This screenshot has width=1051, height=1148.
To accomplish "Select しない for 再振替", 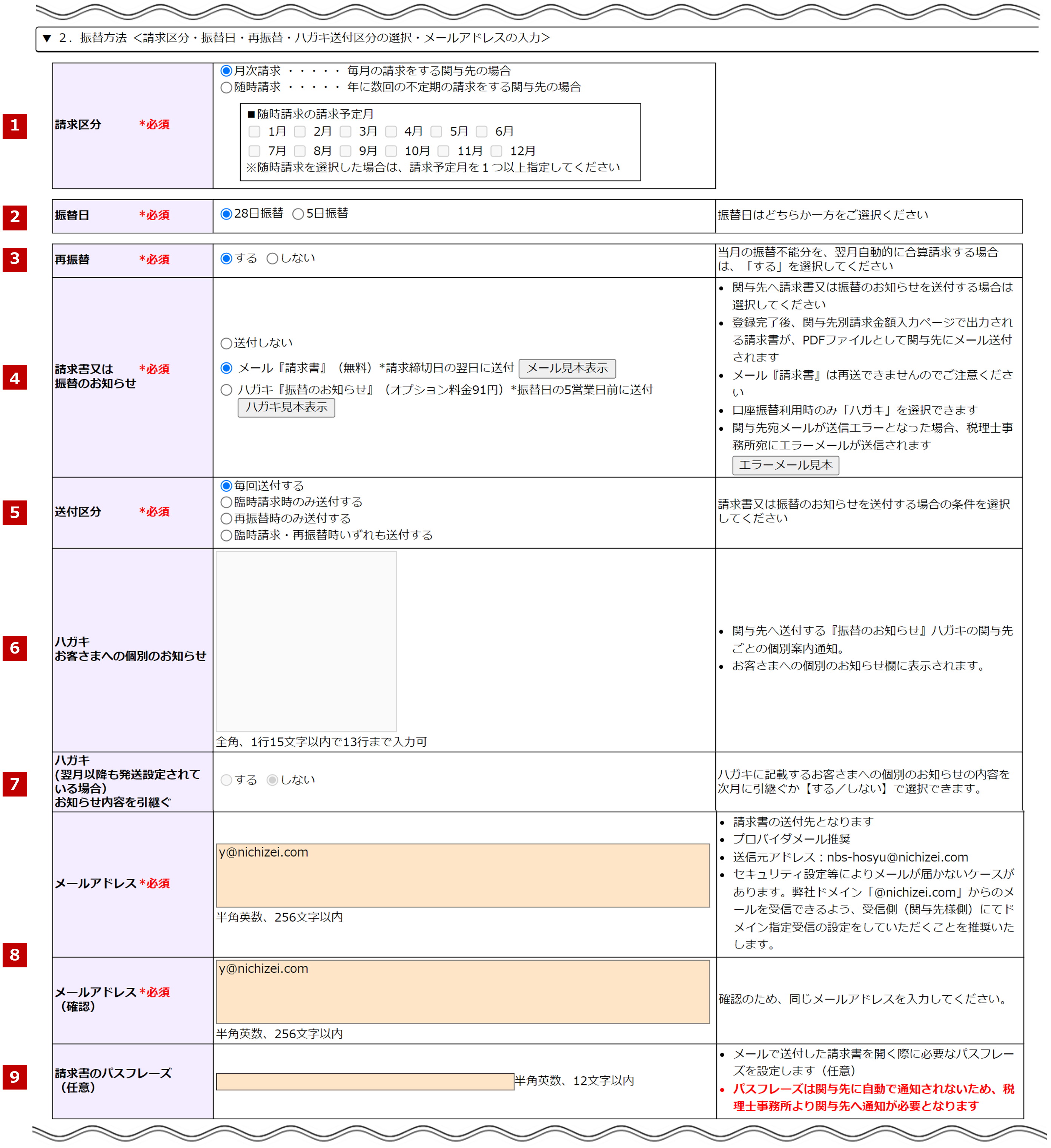I will pos(272,259).
